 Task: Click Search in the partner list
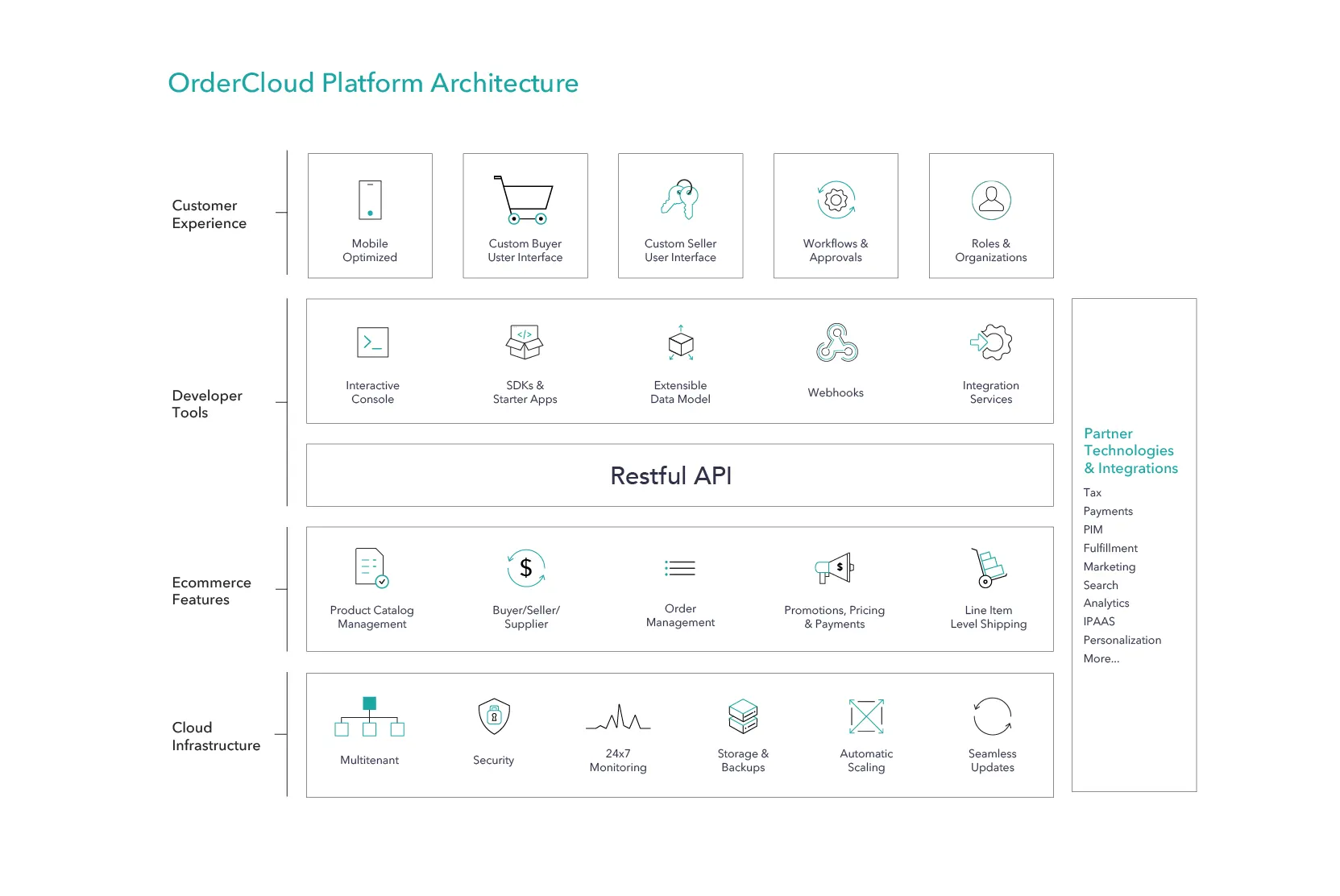point(1101,585)
